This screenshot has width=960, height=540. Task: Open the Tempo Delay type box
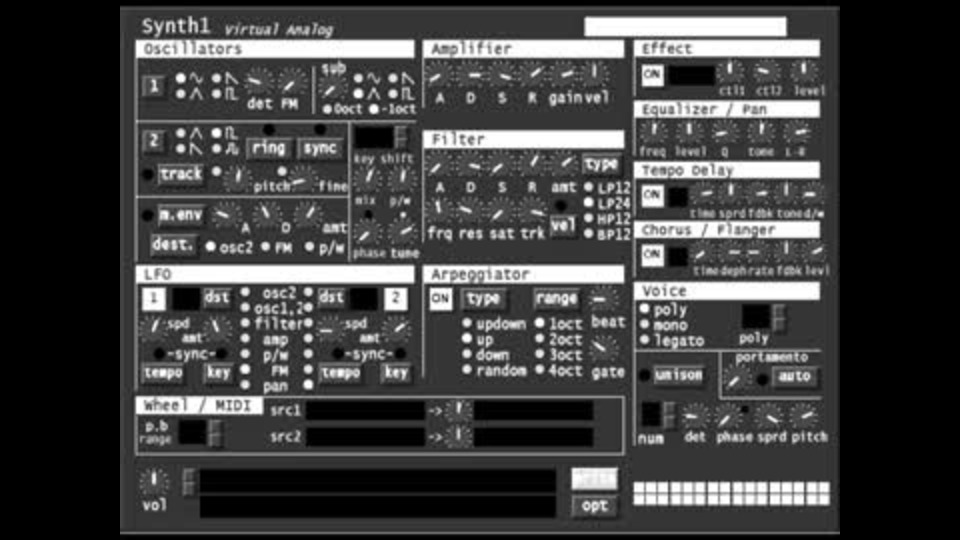[x=677, y=197]
